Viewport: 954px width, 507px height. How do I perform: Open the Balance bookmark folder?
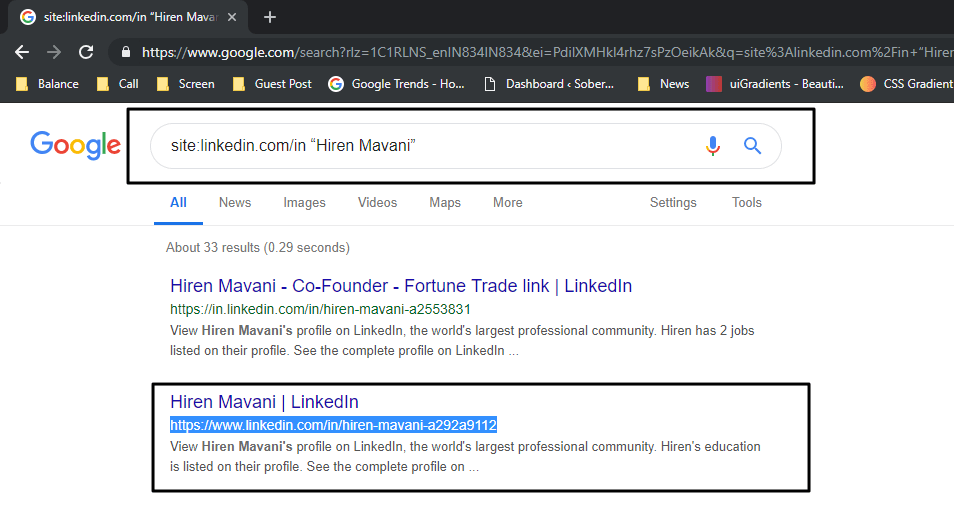(x=47, y=84)
